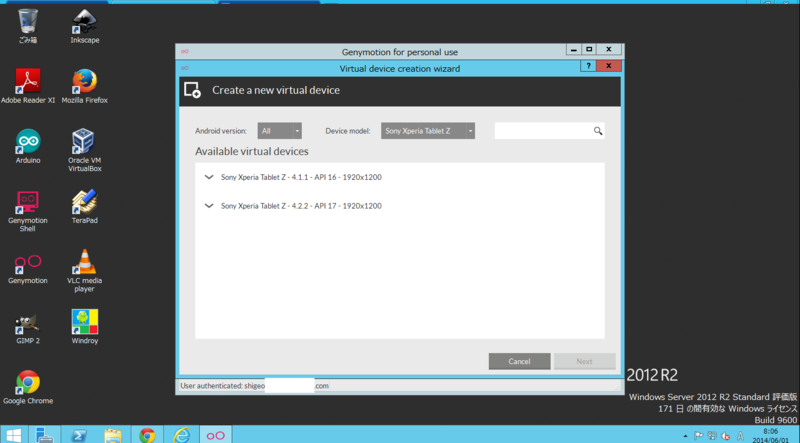Maximize the Genymotion main window
800x443 pixels.
(x=589, y=50)
